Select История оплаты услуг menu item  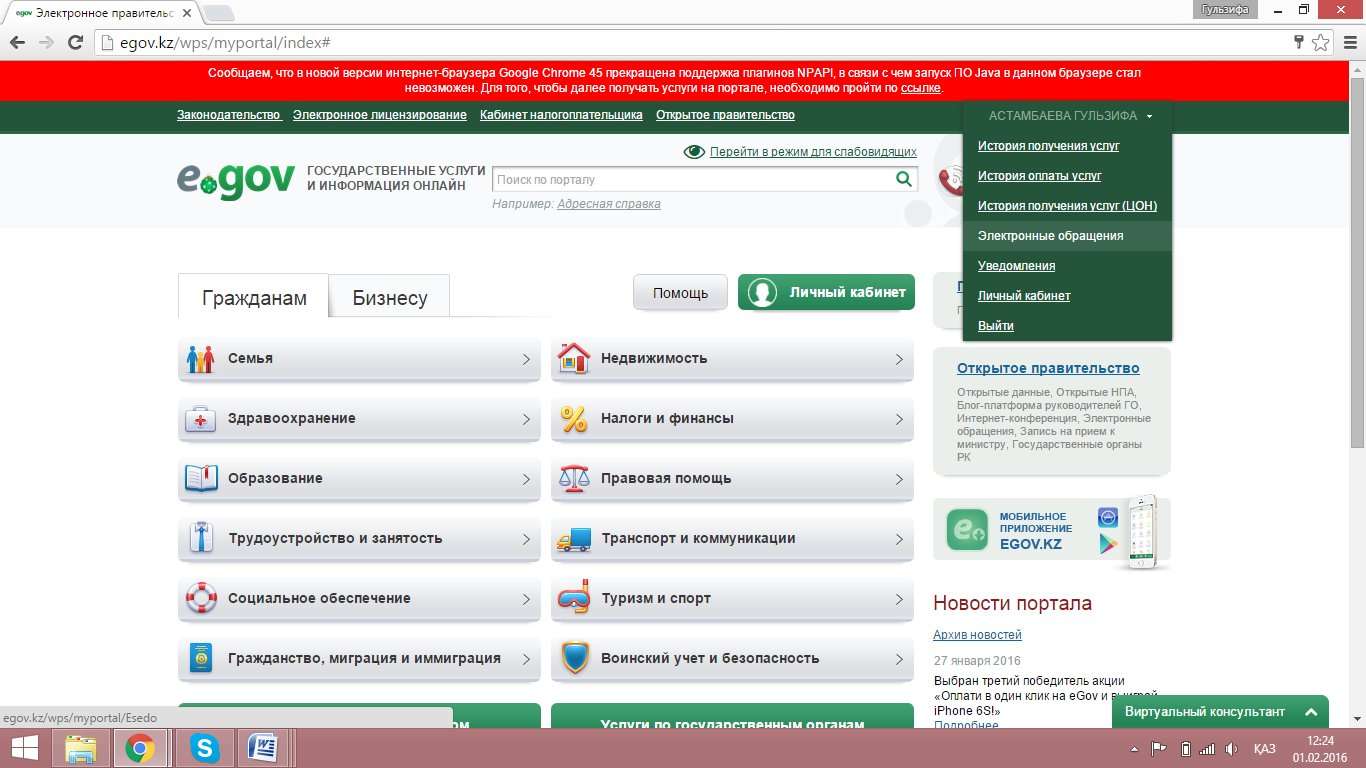coord(1039,176)
